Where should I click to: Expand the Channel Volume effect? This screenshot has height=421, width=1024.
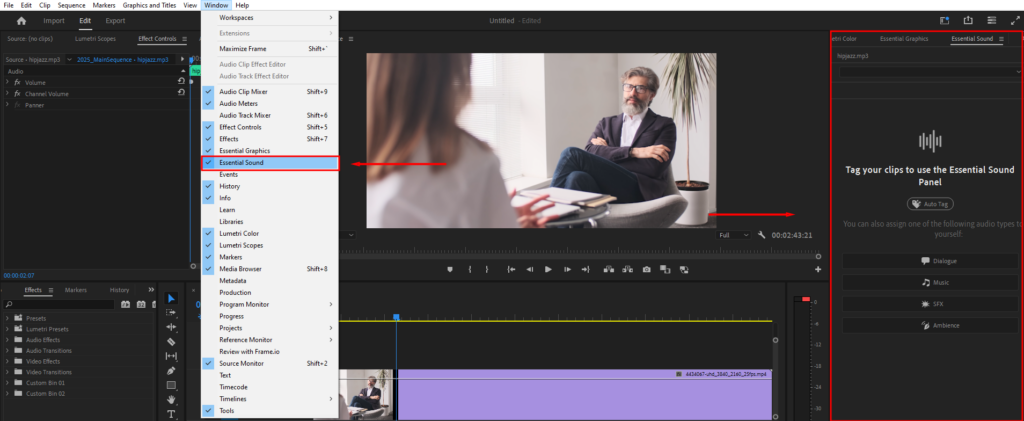click(x=7, y=93)
